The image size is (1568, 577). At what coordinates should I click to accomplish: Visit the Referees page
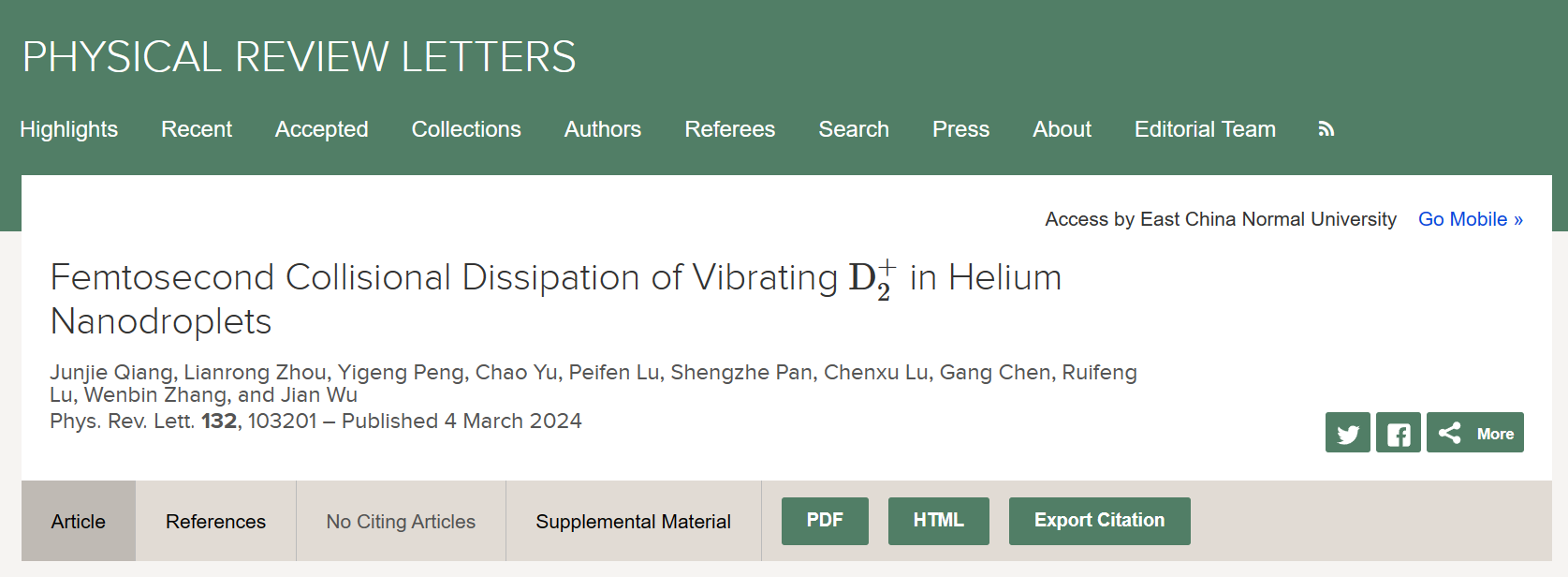(730, 129)
